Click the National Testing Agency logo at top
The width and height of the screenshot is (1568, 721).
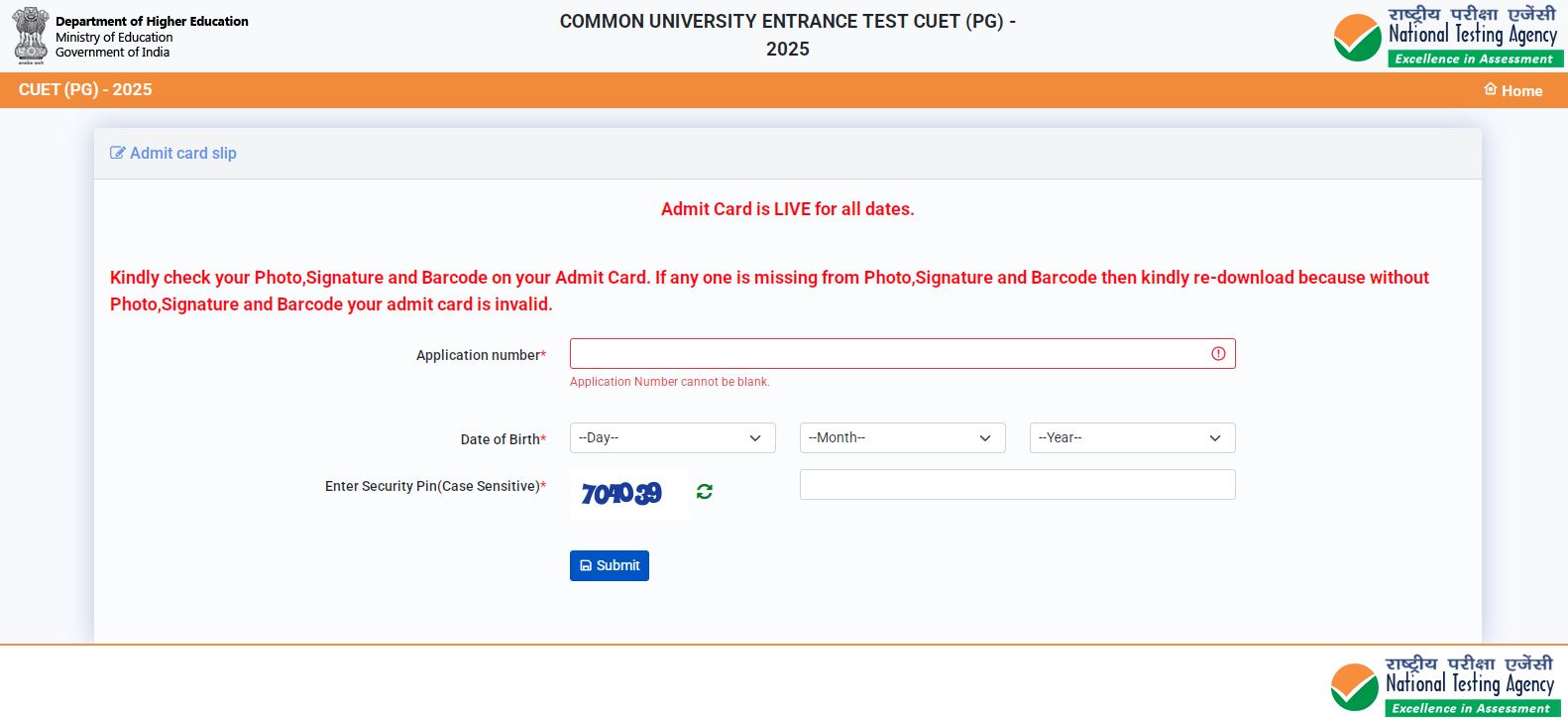1447,37
